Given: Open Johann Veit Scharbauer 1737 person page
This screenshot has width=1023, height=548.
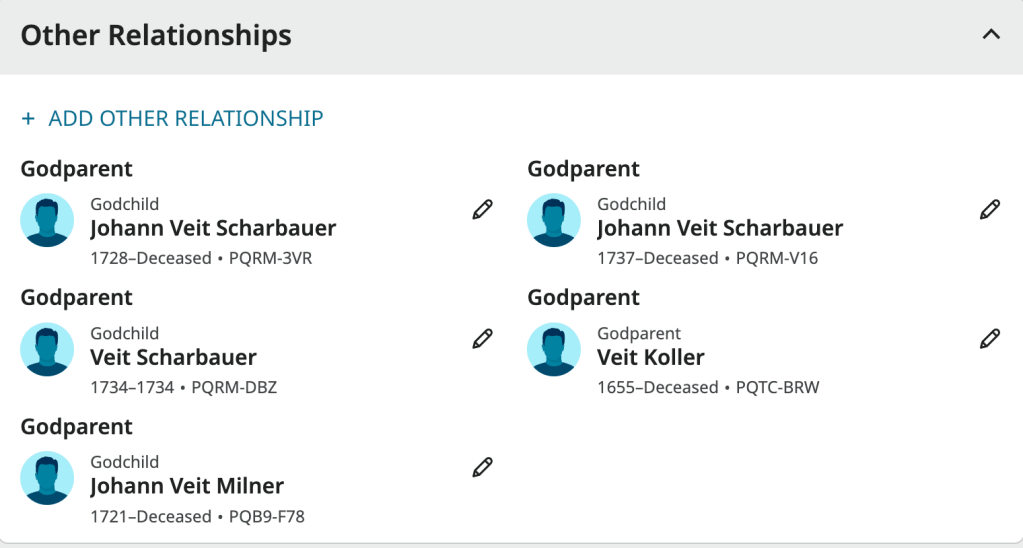Looking at the screenshot, I should click(x=720, y=228).
